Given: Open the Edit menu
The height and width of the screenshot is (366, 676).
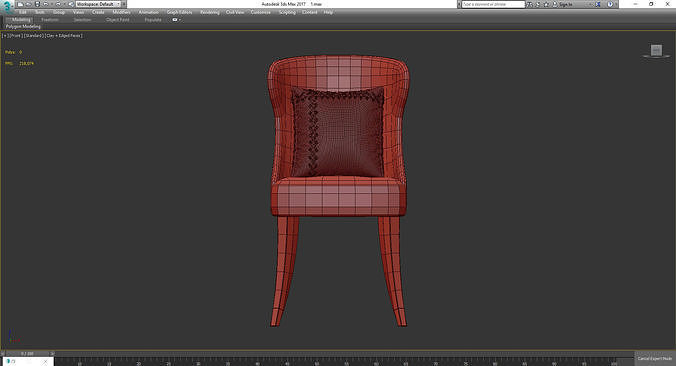Looking at the screenshot, I should pyautogui.click(x=23, y=12).
